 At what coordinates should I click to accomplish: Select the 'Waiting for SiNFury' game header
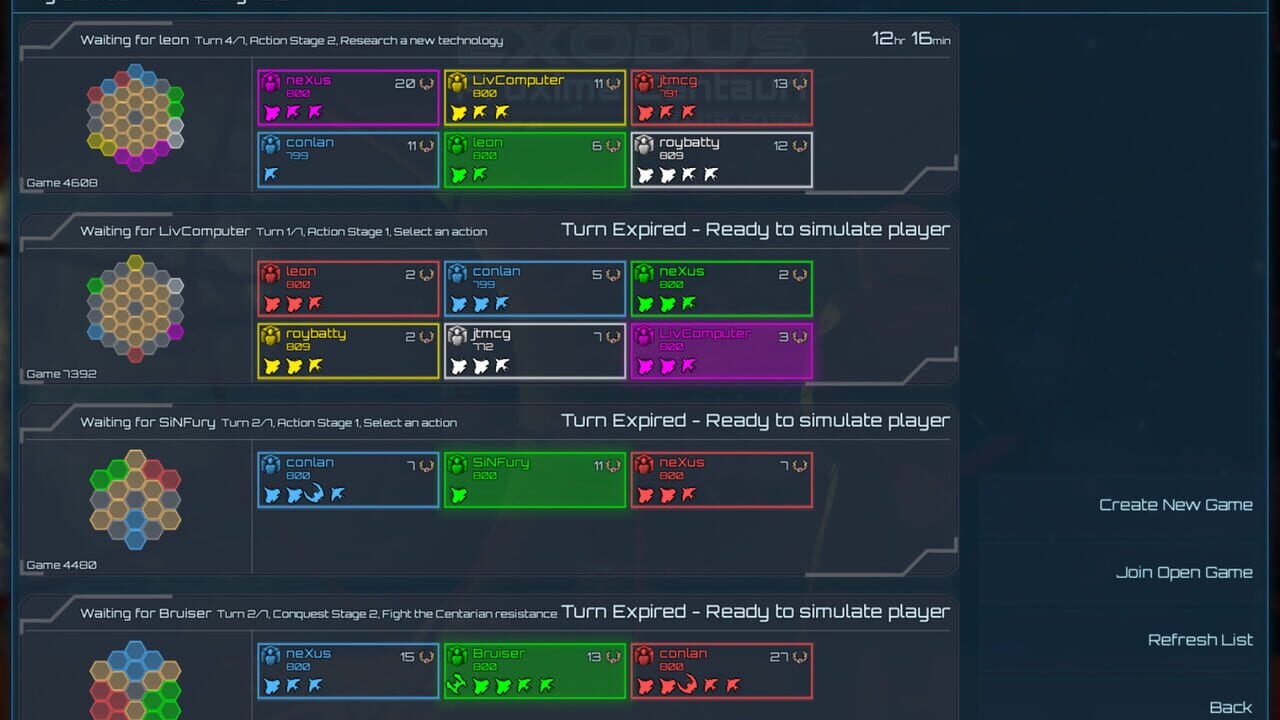(269, 423)
